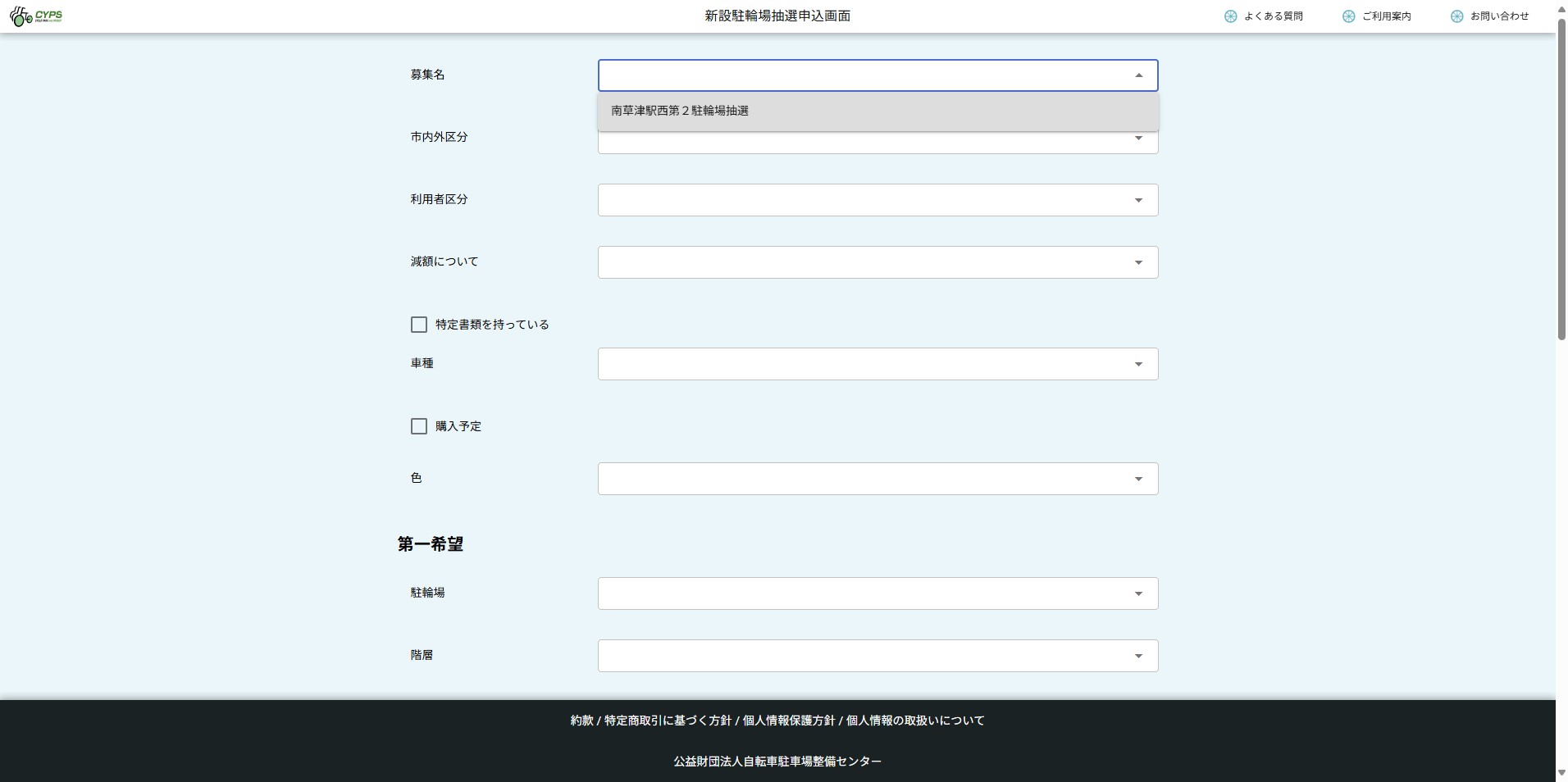The image size is (1568, 782).
Task: Click the 駐輪場 dropdown arrow icon
Action: coord(1138,593)
